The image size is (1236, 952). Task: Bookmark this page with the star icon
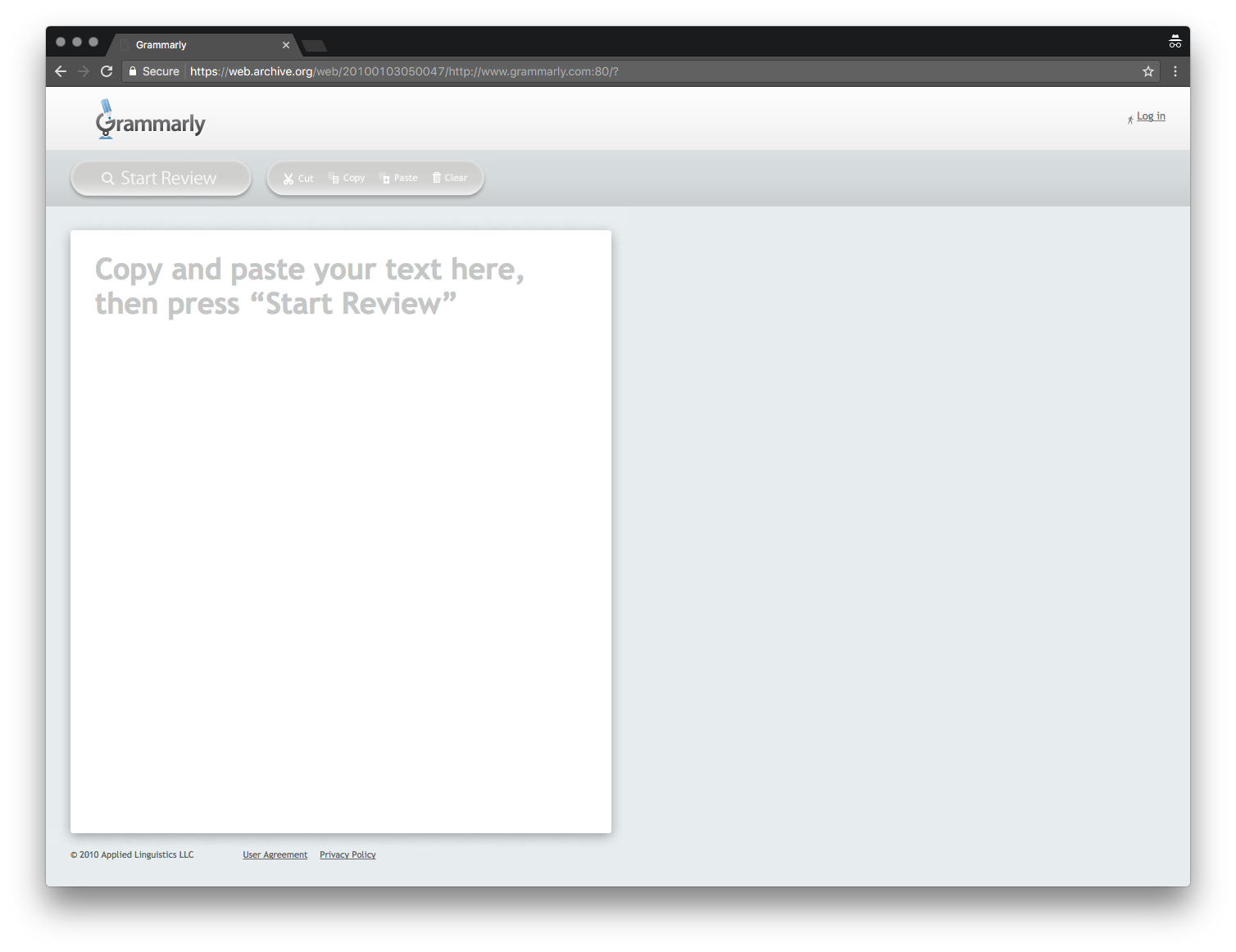click(1148, 71)
